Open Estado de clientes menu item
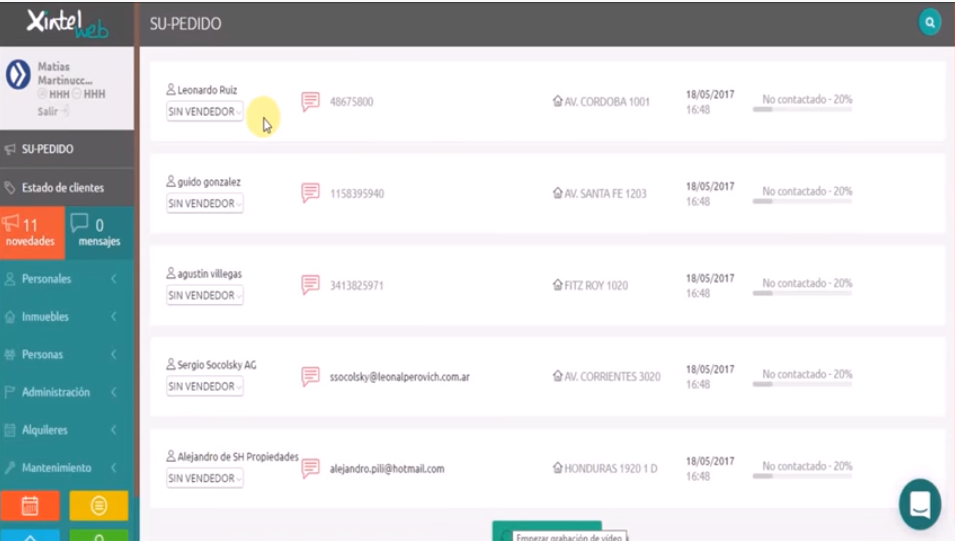The image size is (955, 541). click(62, 187)
